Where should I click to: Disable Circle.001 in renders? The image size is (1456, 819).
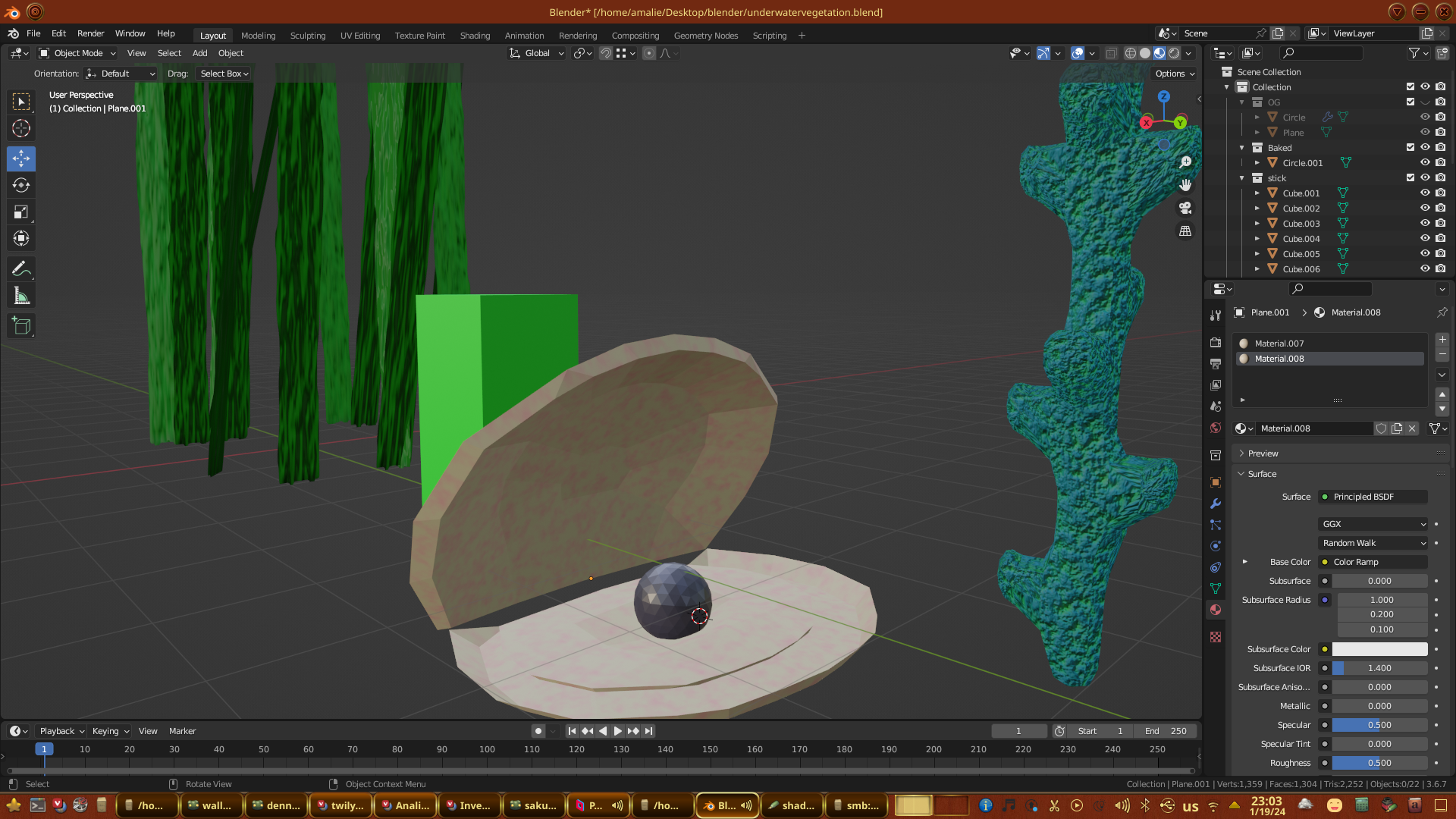(1441, 163)
